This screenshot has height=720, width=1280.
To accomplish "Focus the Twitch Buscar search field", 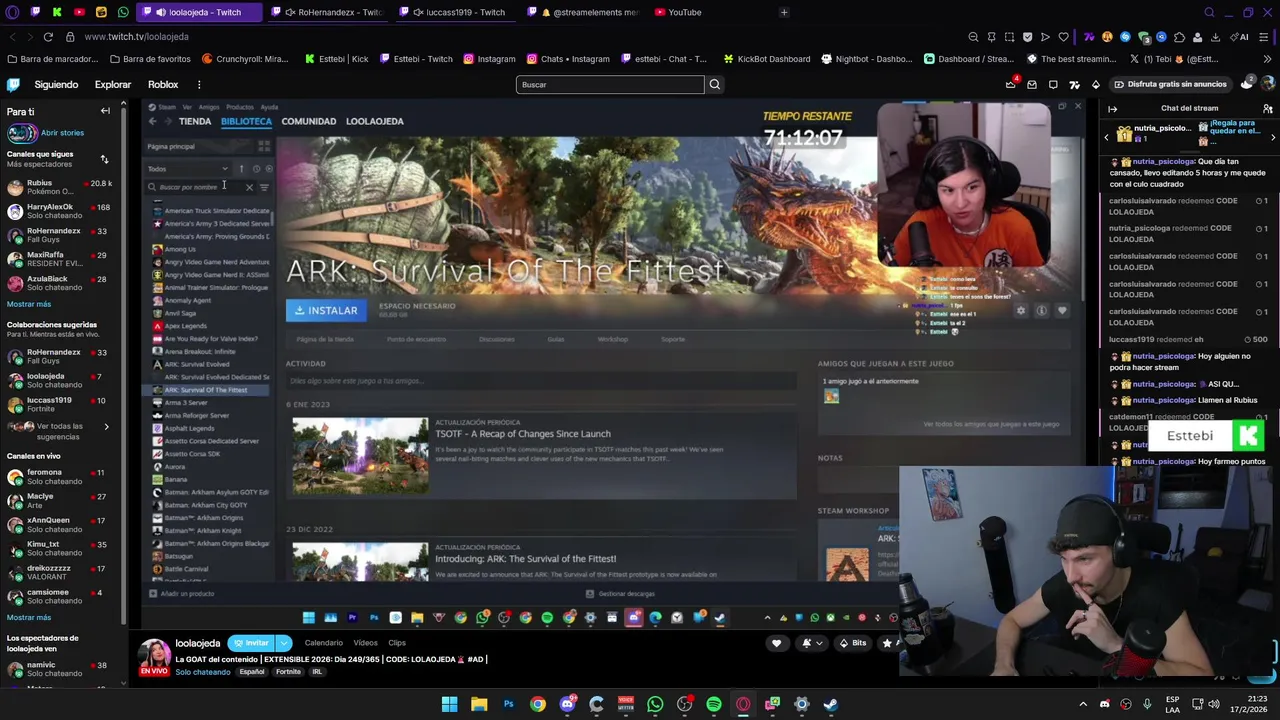I will pyautogui.click(x=609, y=85).
